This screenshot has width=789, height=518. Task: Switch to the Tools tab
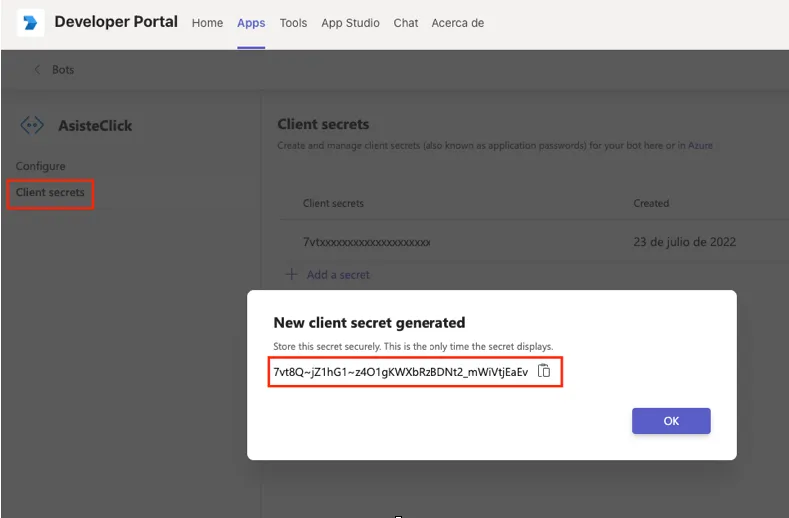tap(293, 23)
